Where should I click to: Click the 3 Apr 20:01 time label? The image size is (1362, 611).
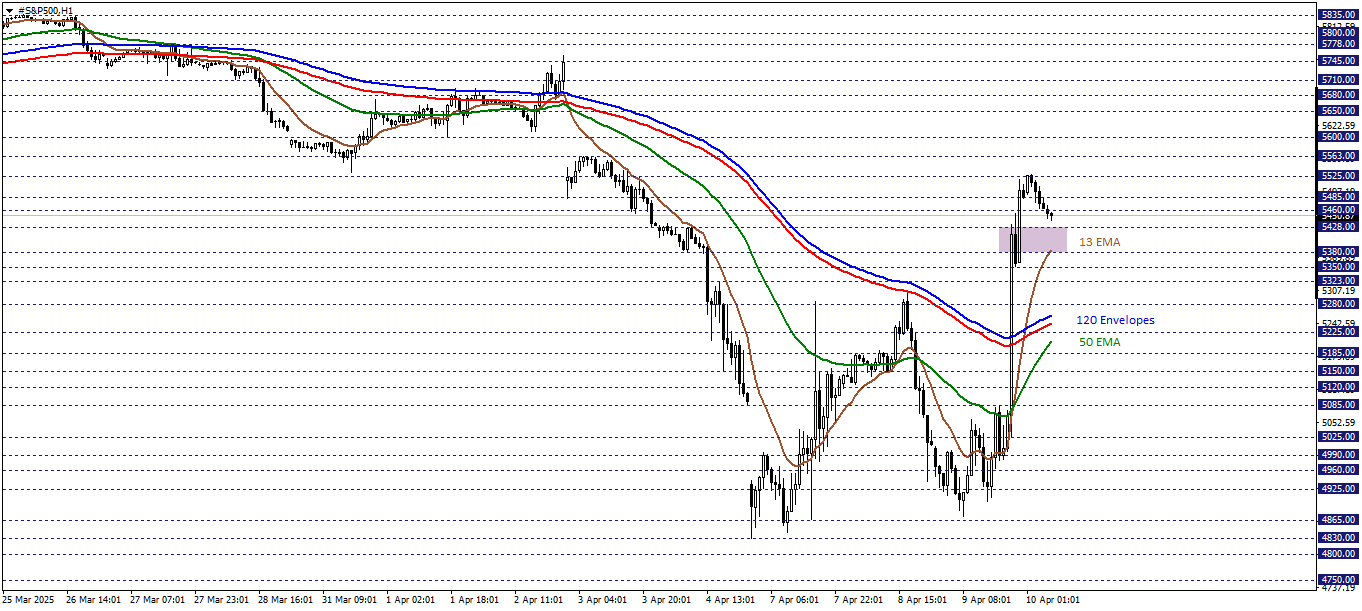668,600
